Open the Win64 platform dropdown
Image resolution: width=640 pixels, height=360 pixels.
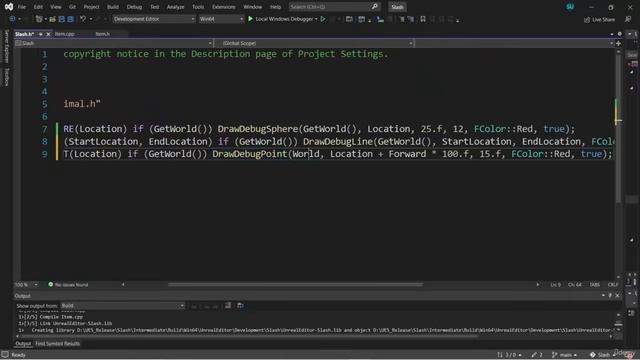[221, 19]
